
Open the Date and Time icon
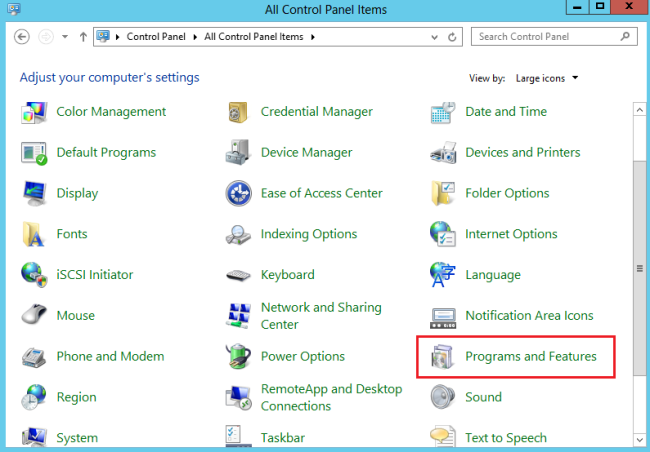pos(443,112)
